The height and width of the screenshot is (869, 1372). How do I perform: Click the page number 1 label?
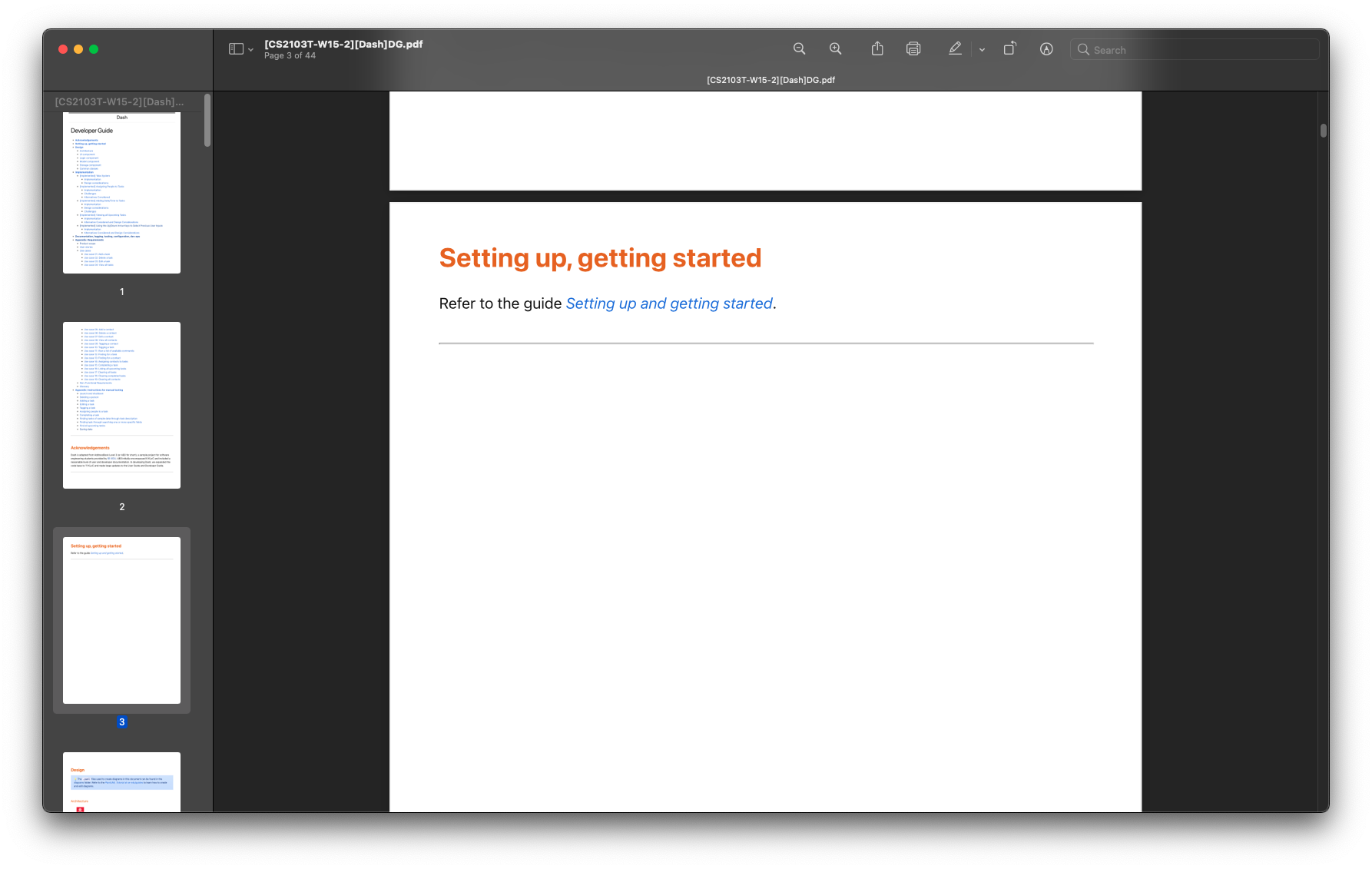(x=121, y=291)
